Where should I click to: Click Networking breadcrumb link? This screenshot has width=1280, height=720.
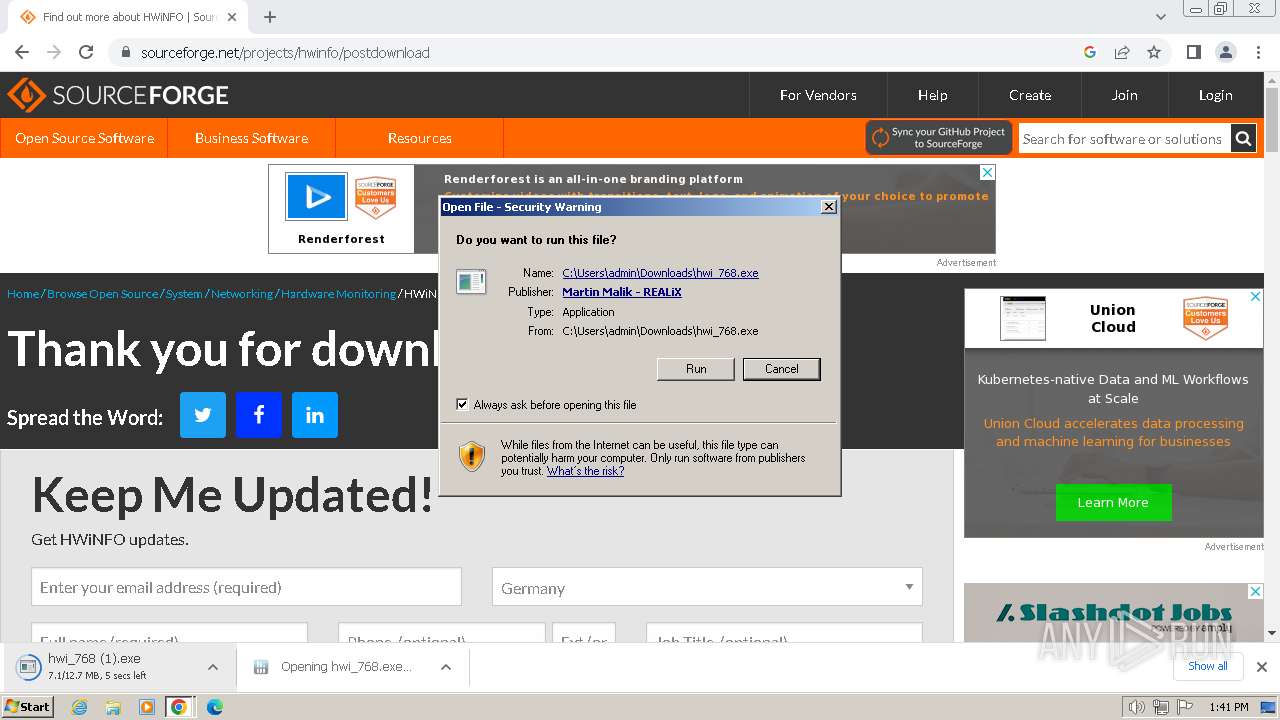point(242,294)
